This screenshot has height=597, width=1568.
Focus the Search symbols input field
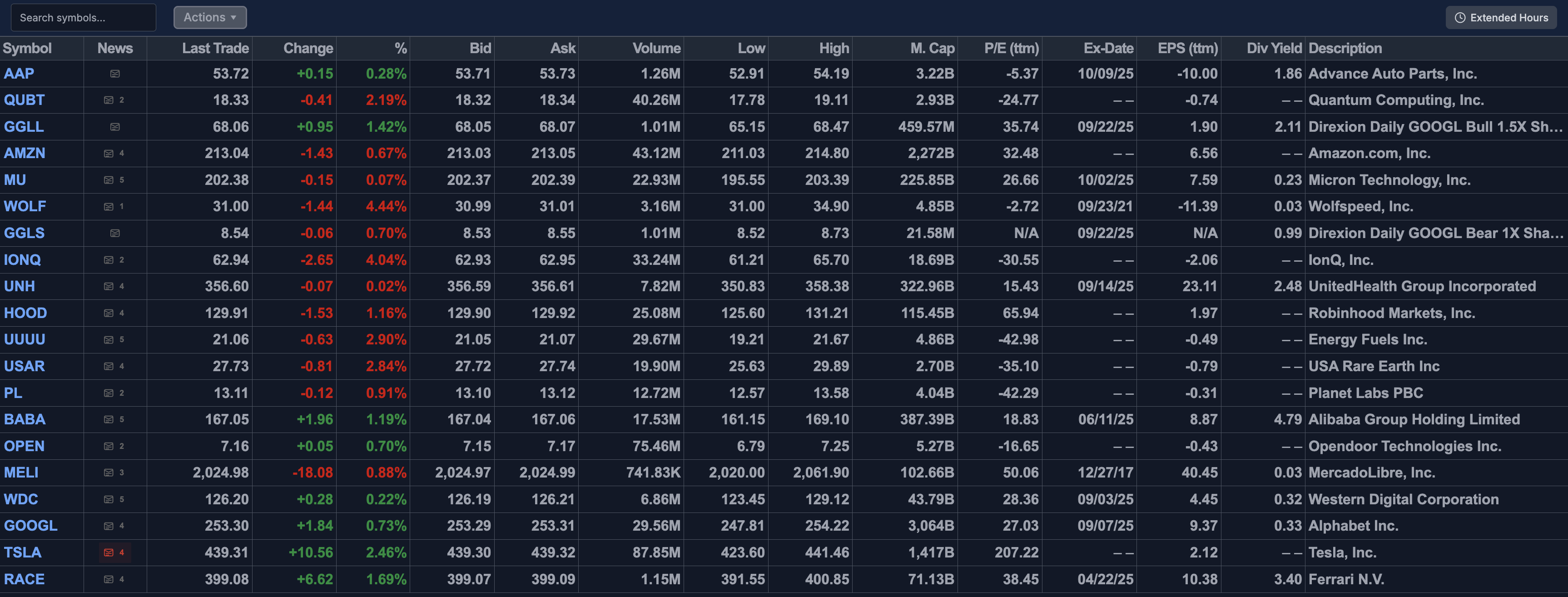pos(84,18)
